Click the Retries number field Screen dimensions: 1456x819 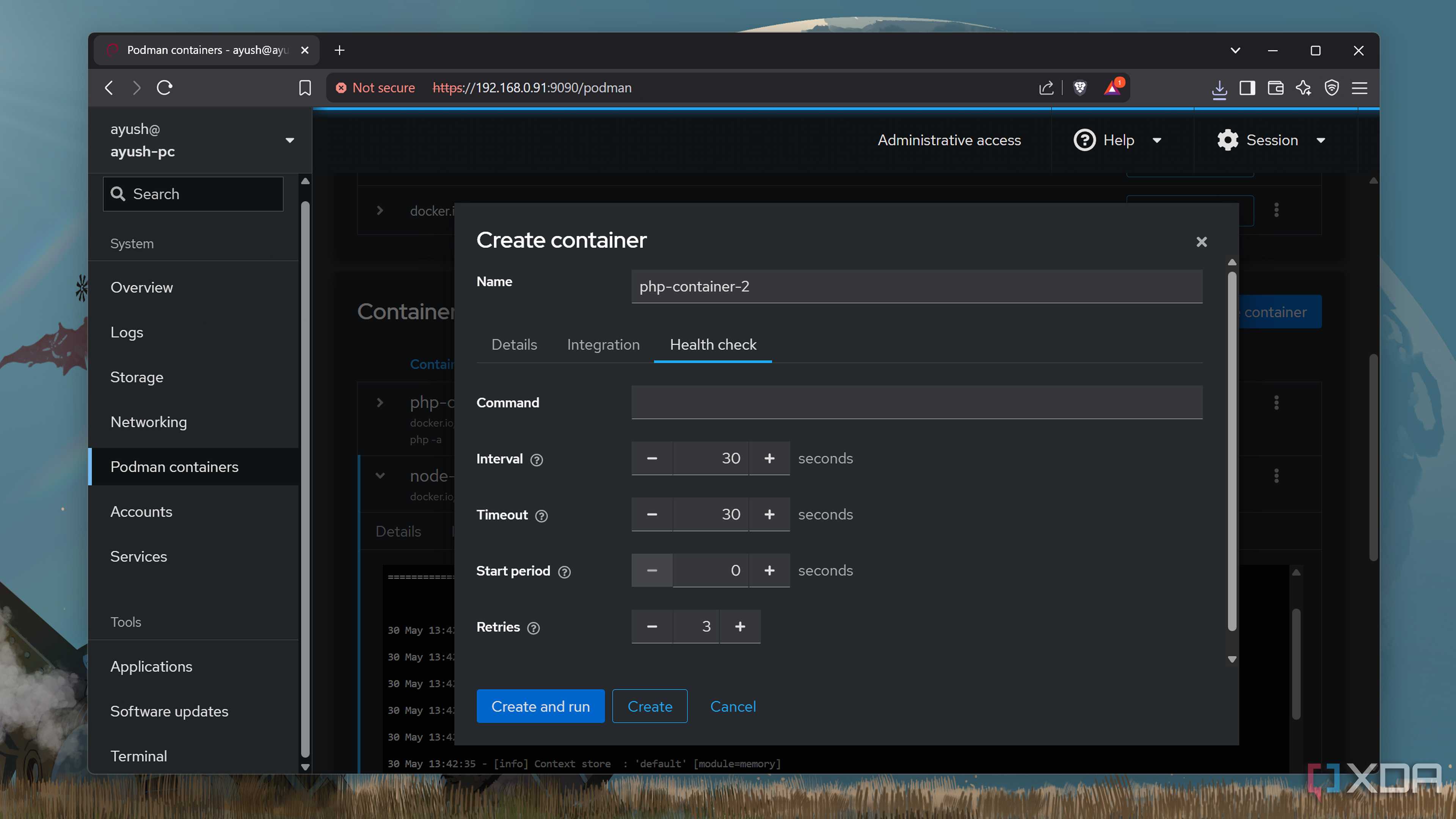(x=696, y=626)
